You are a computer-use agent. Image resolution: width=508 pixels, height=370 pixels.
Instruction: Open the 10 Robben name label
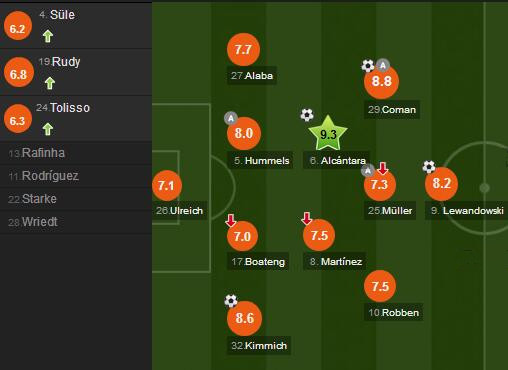click(x=394, y=313)
